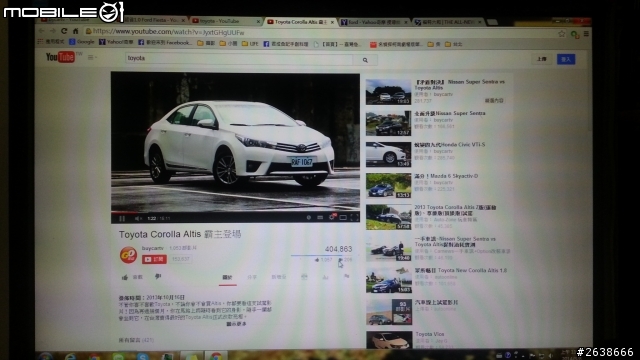The height and width of the screenshot is (360, 640).
Task: Click the report flag icon under the video
Action: tap(347, 276)
